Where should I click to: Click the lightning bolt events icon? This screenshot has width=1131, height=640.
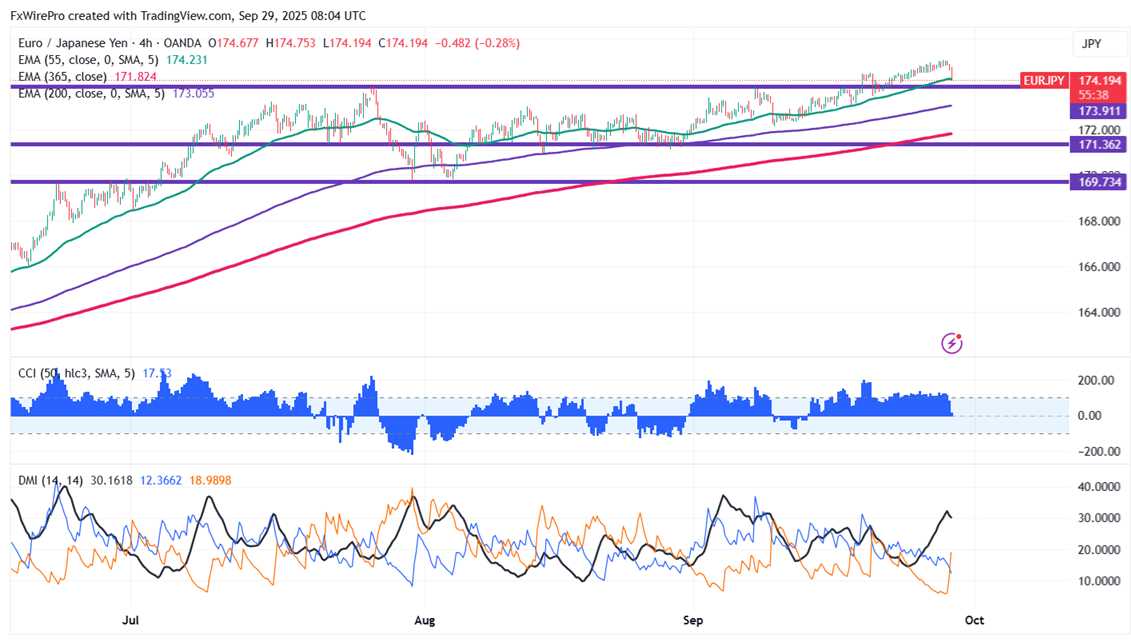(951, 343)
